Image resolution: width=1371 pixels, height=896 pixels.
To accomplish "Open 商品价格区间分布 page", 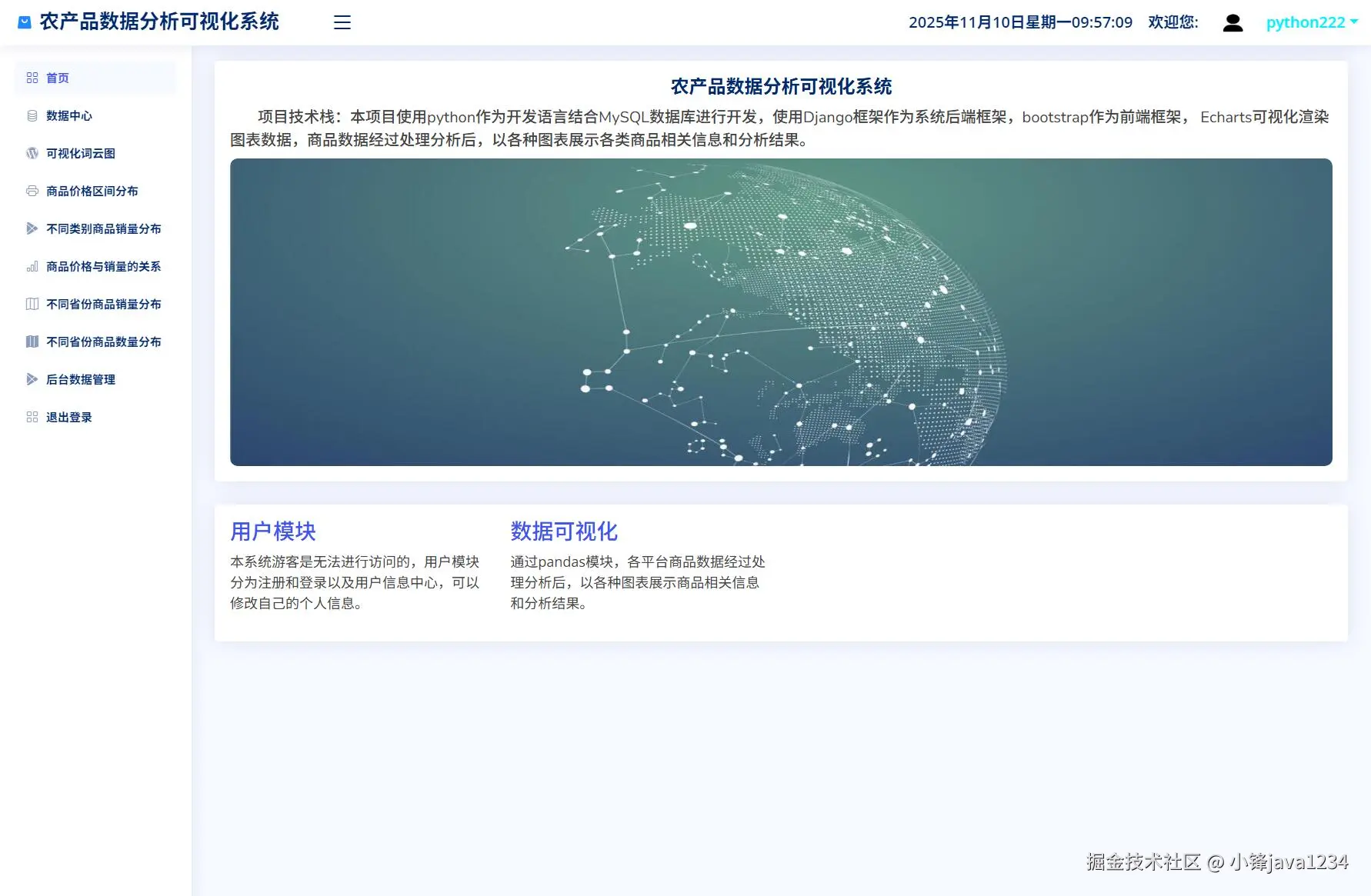I will [95, 191].
